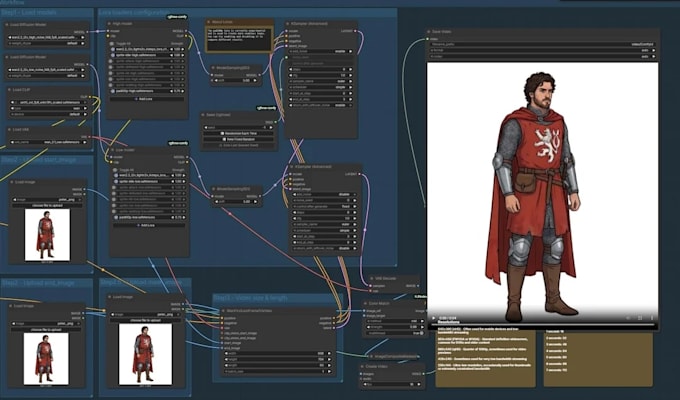Click the start image thumbnail in Load Image
The image size is (680, 400).
(47, 235)
